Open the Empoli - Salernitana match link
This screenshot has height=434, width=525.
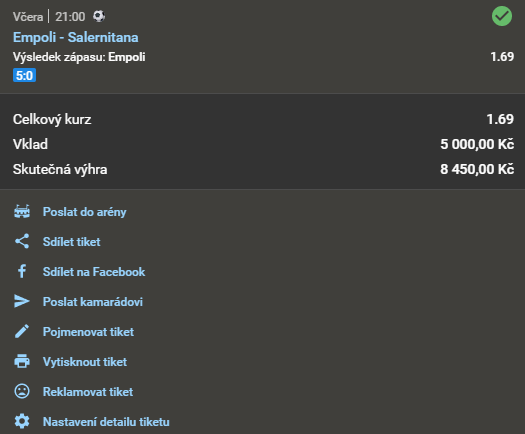click(x=75, y=37)
